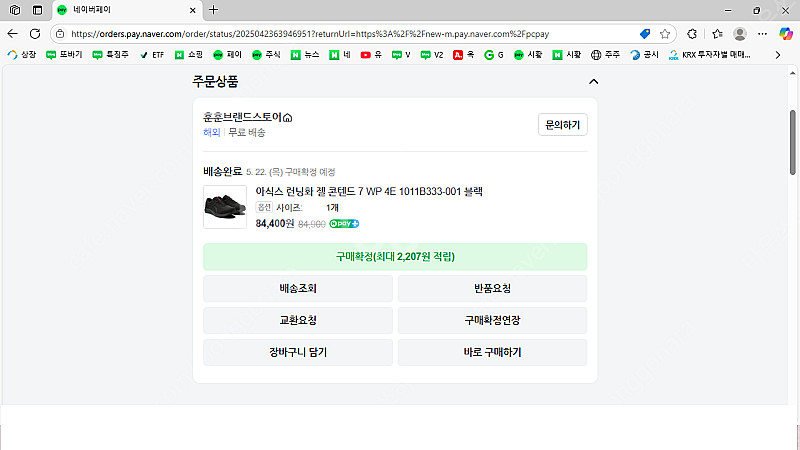Reload the current page
This screenshot has width=800, height=450.
pyautogui.click(x=35, y=34)
